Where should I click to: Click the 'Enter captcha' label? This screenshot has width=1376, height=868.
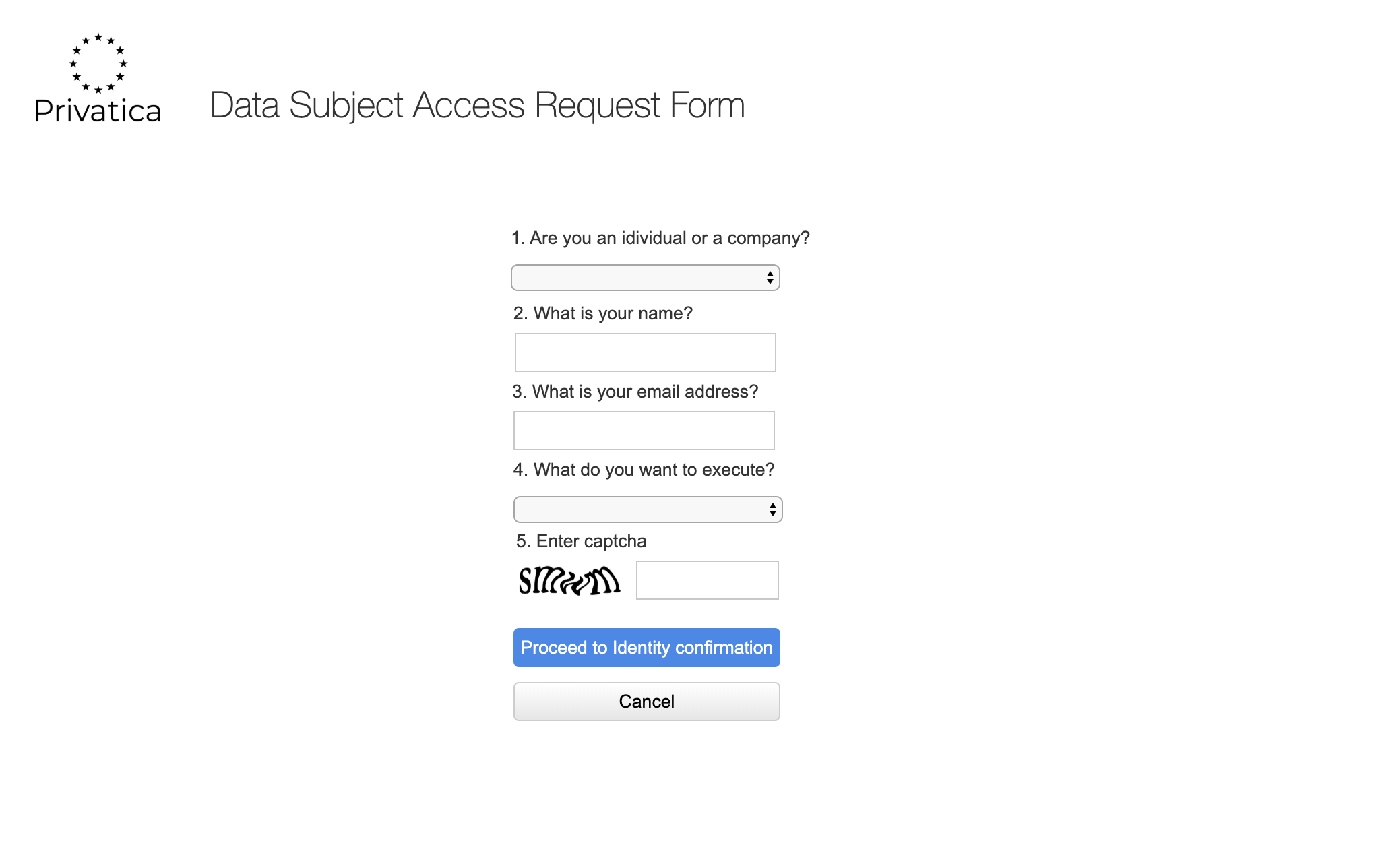point(582,541)
